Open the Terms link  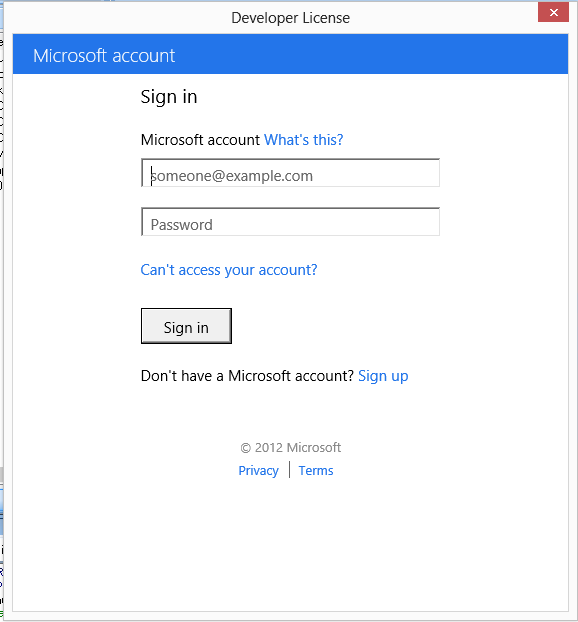316,470
